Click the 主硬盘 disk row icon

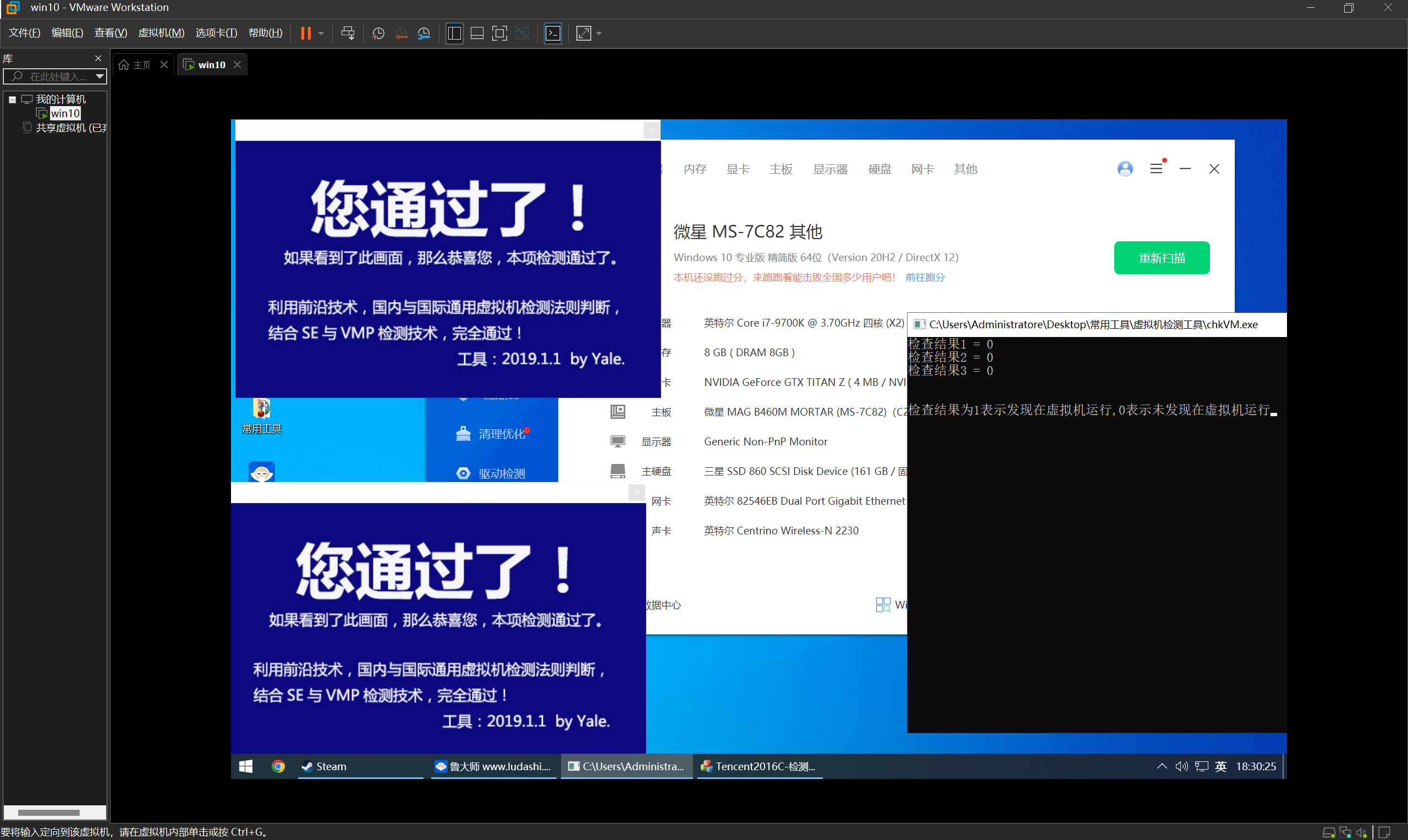(x=617, y=471)
